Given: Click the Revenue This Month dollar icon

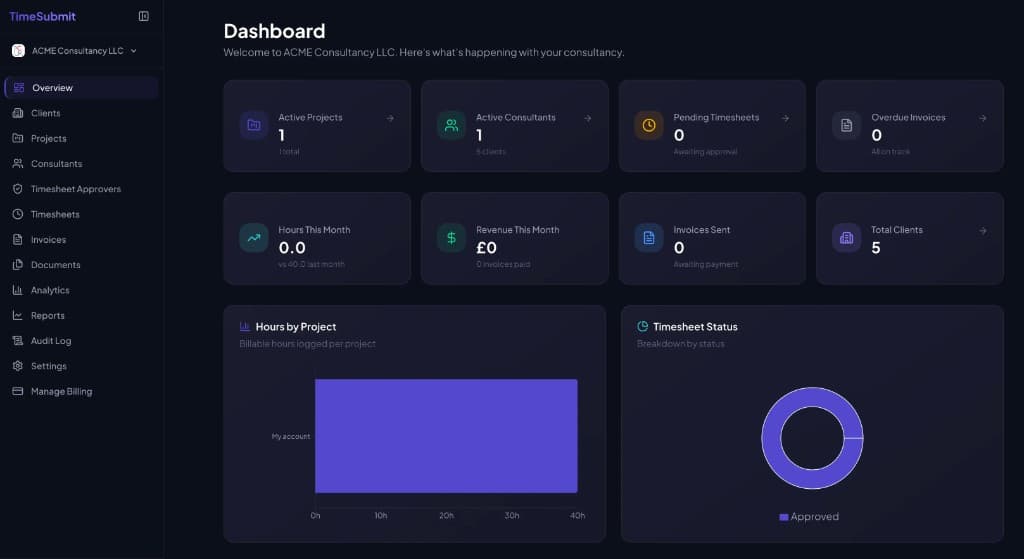Looking at the screenshot, I should coord(451,238).
